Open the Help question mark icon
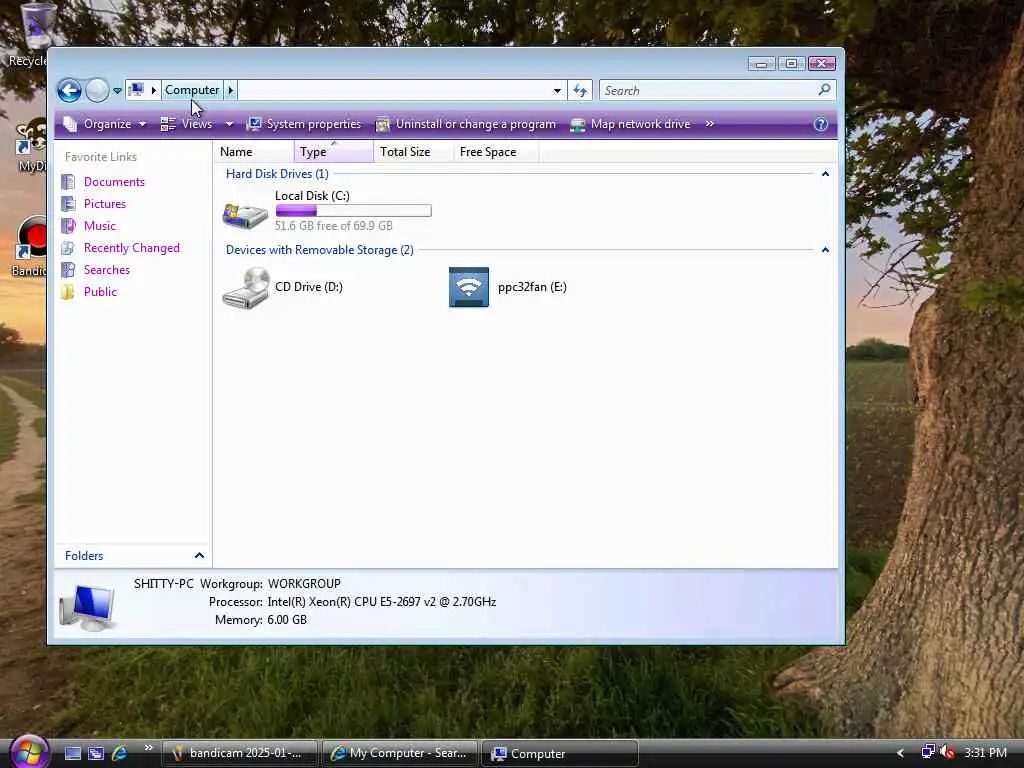1024x768 pixels. pos(820,124)
